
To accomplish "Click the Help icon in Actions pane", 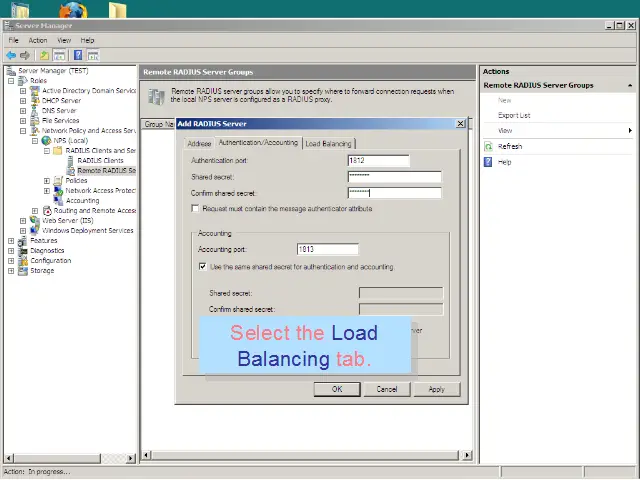I will tap(488, 162).
